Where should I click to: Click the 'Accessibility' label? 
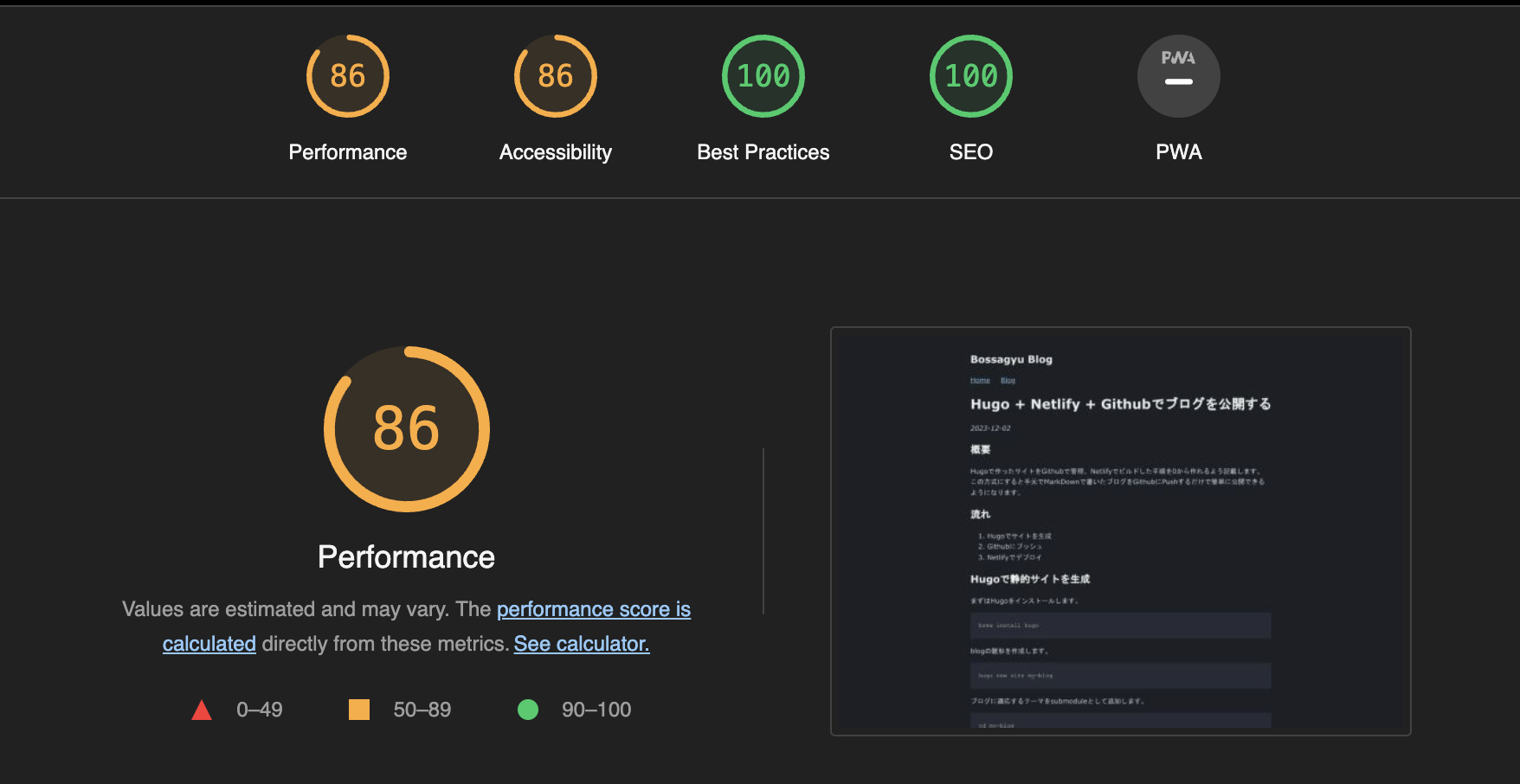(x=556, y=152)
